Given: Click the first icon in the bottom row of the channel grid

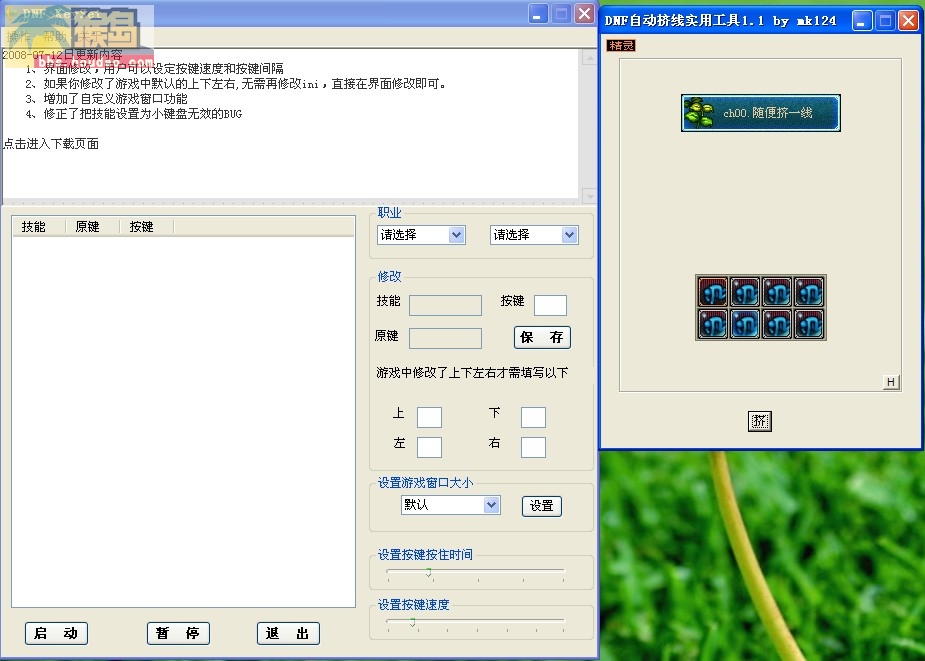Looking at the screenshot, I should (713, 323).
